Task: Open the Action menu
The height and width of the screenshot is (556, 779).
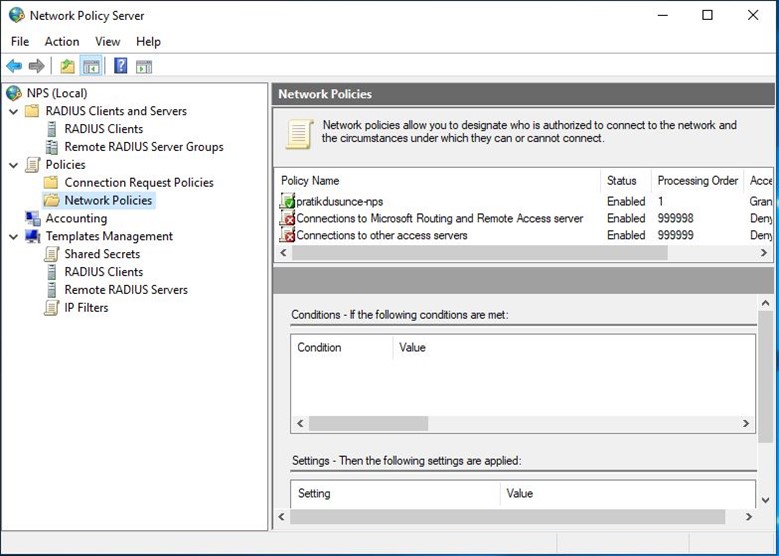Action: pyautogui.click(x=62, y=42)
